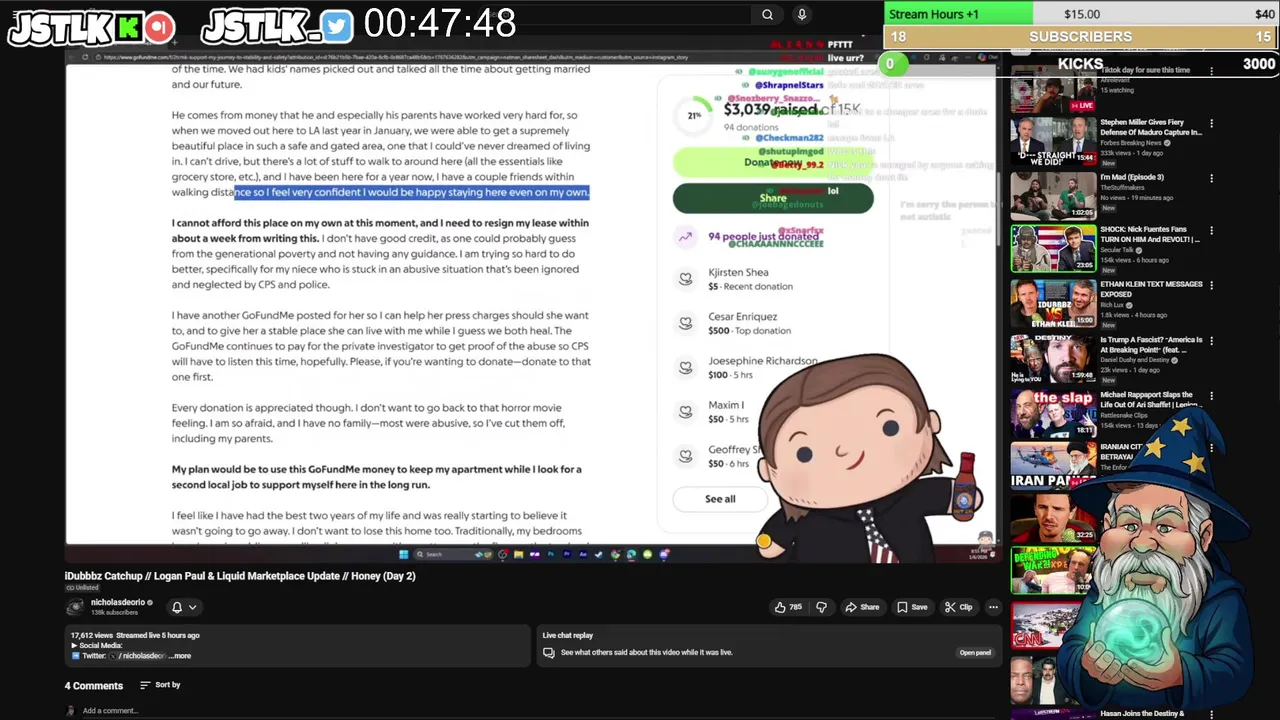Dislike the video thumbs-down icon

[x=821, y=607]
